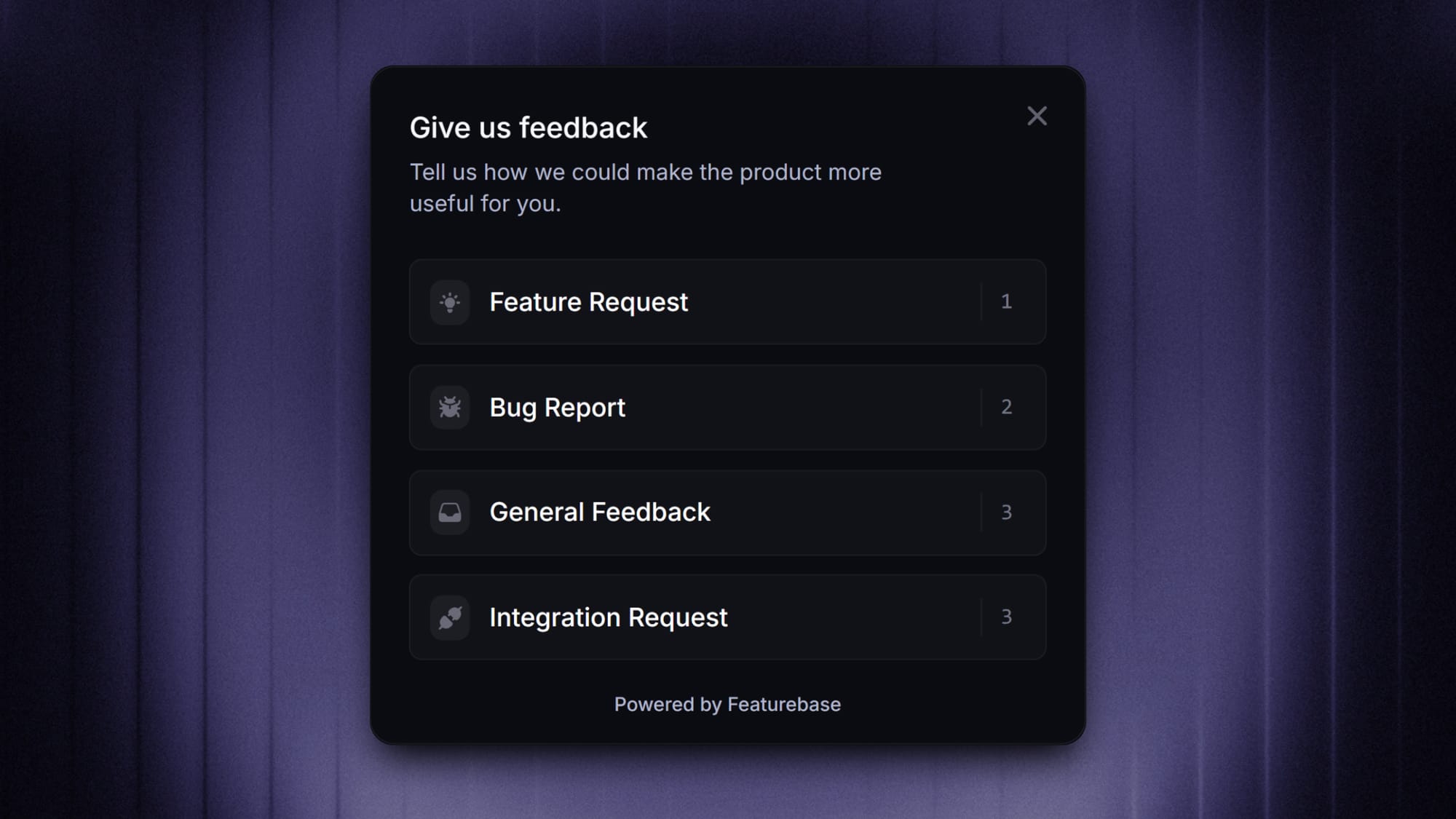Click the shortcut badge 3 on General Feedback
Image resolution: width=1456 pixels, height=819 pixels.
click(1007, 513)
